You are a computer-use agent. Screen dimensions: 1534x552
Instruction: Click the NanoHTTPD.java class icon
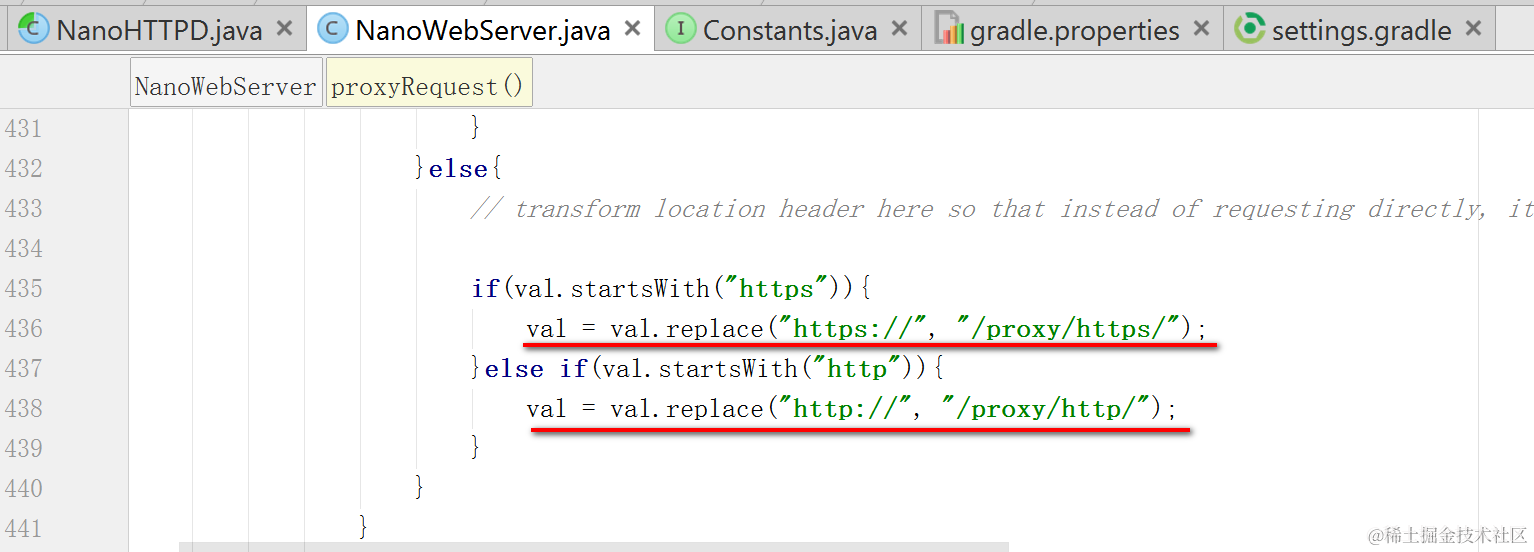(x=34, y=29)
